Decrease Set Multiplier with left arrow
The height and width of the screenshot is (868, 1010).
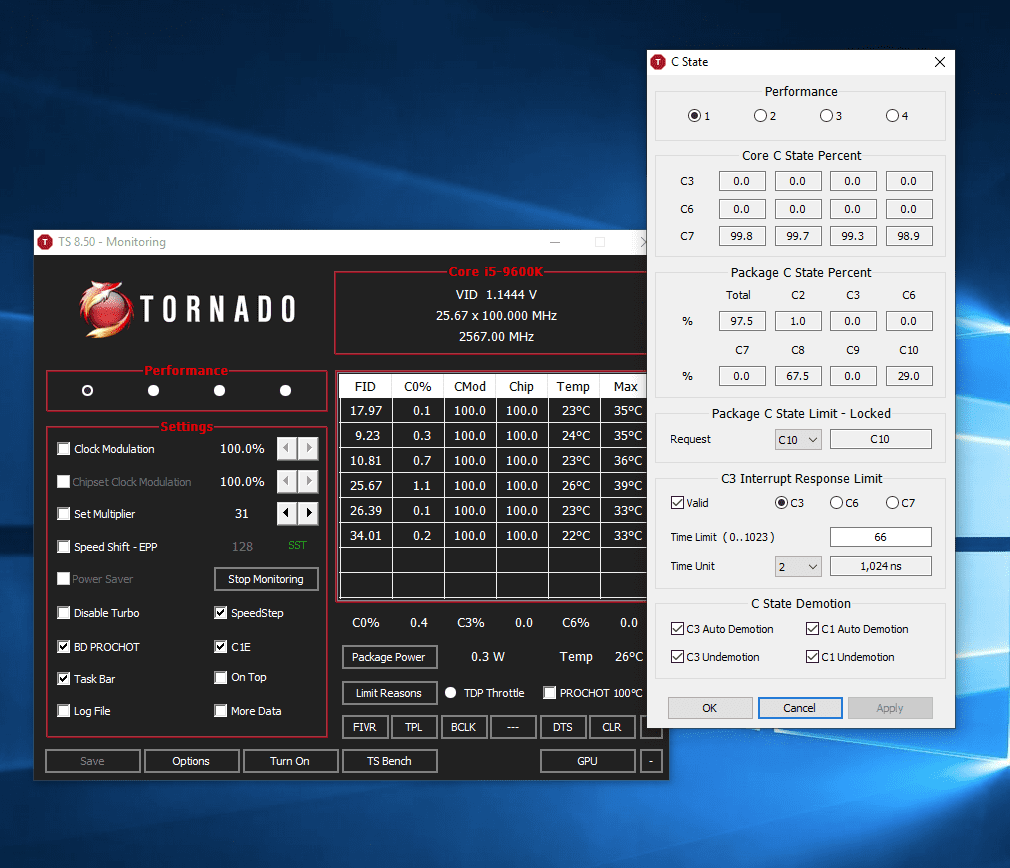point(287,513)
